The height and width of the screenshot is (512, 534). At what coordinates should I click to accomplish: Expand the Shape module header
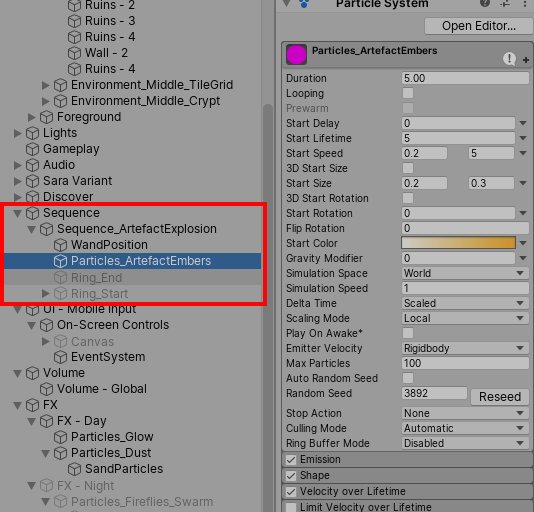tap(407, 476)
